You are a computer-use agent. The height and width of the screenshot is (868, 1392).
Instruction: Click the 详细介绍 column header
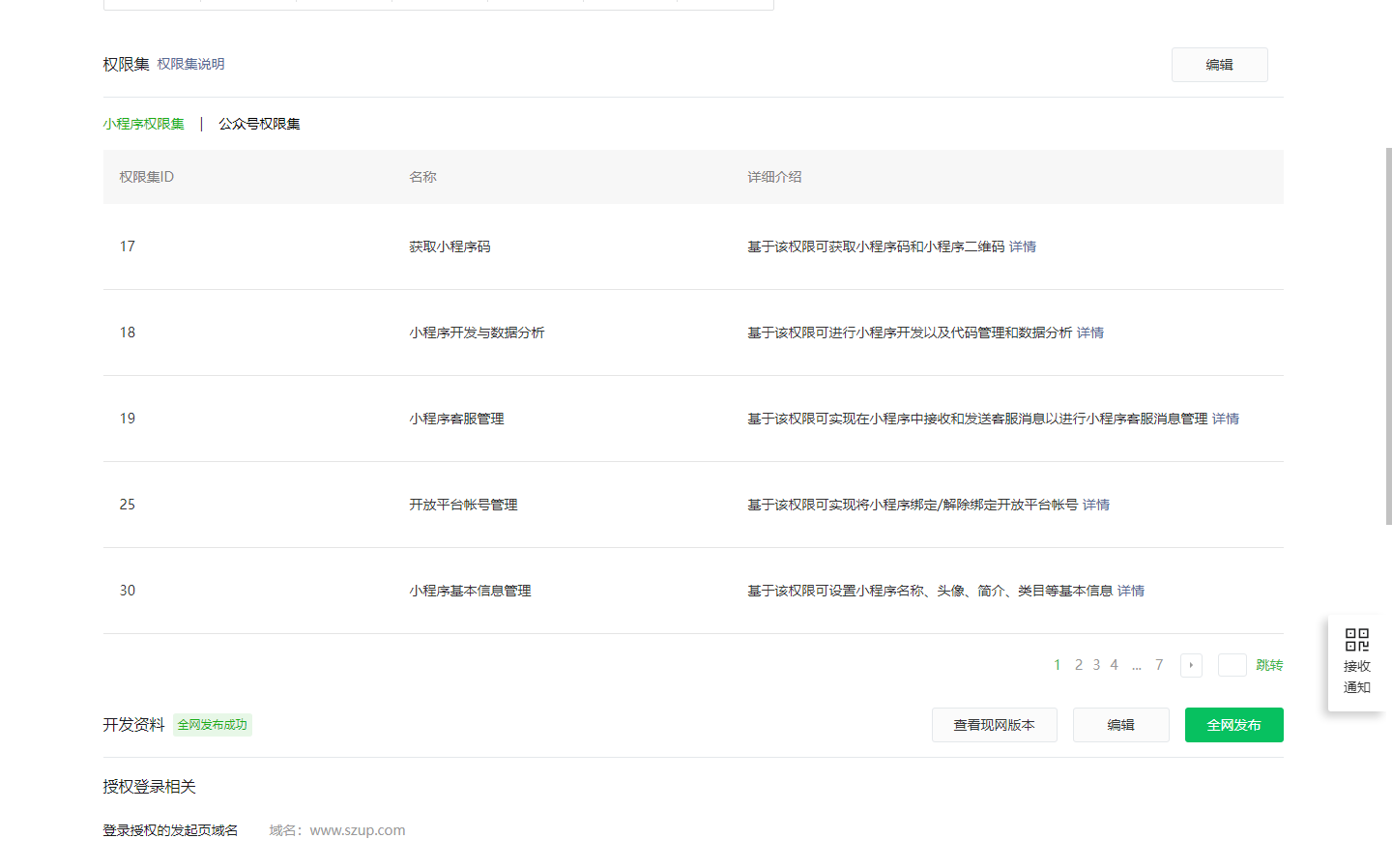click(774, 177)
